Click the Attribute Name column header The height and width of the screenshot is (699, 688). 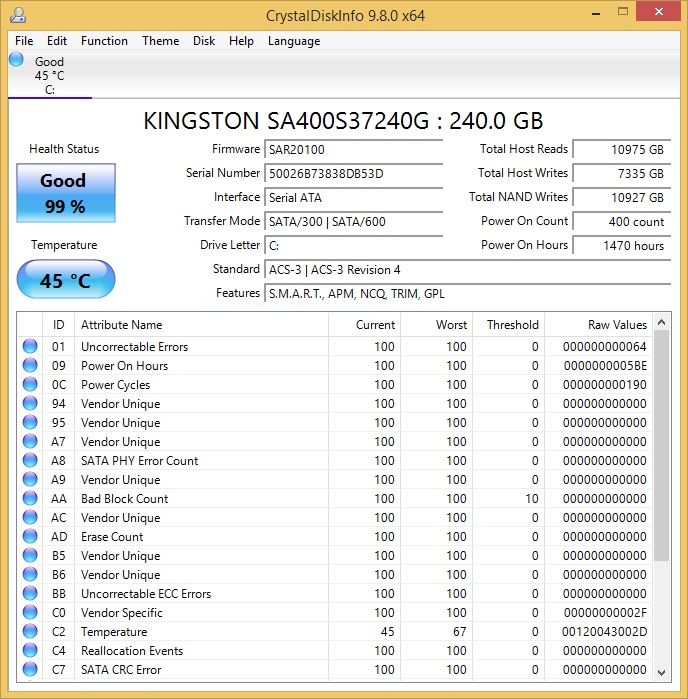[x=201, y=325]
